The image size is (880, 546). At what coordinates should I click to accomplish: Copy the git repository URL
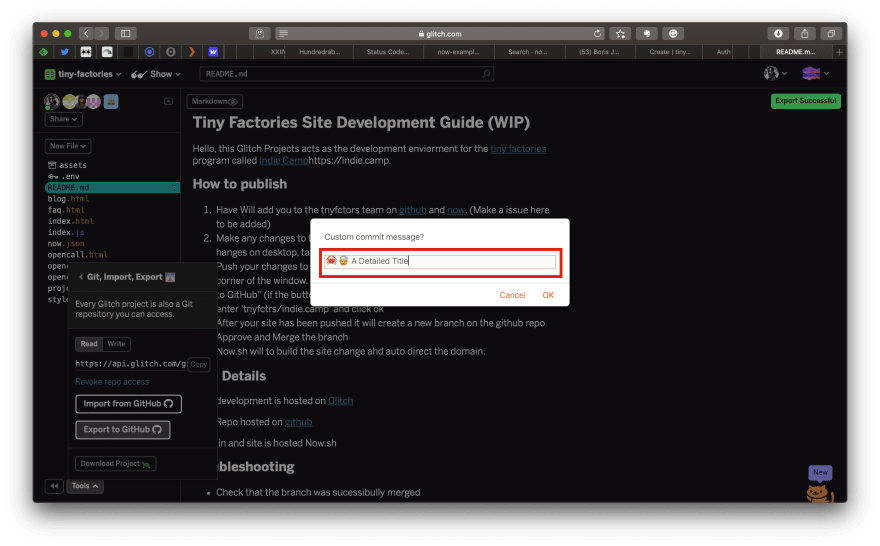point(199,364)
